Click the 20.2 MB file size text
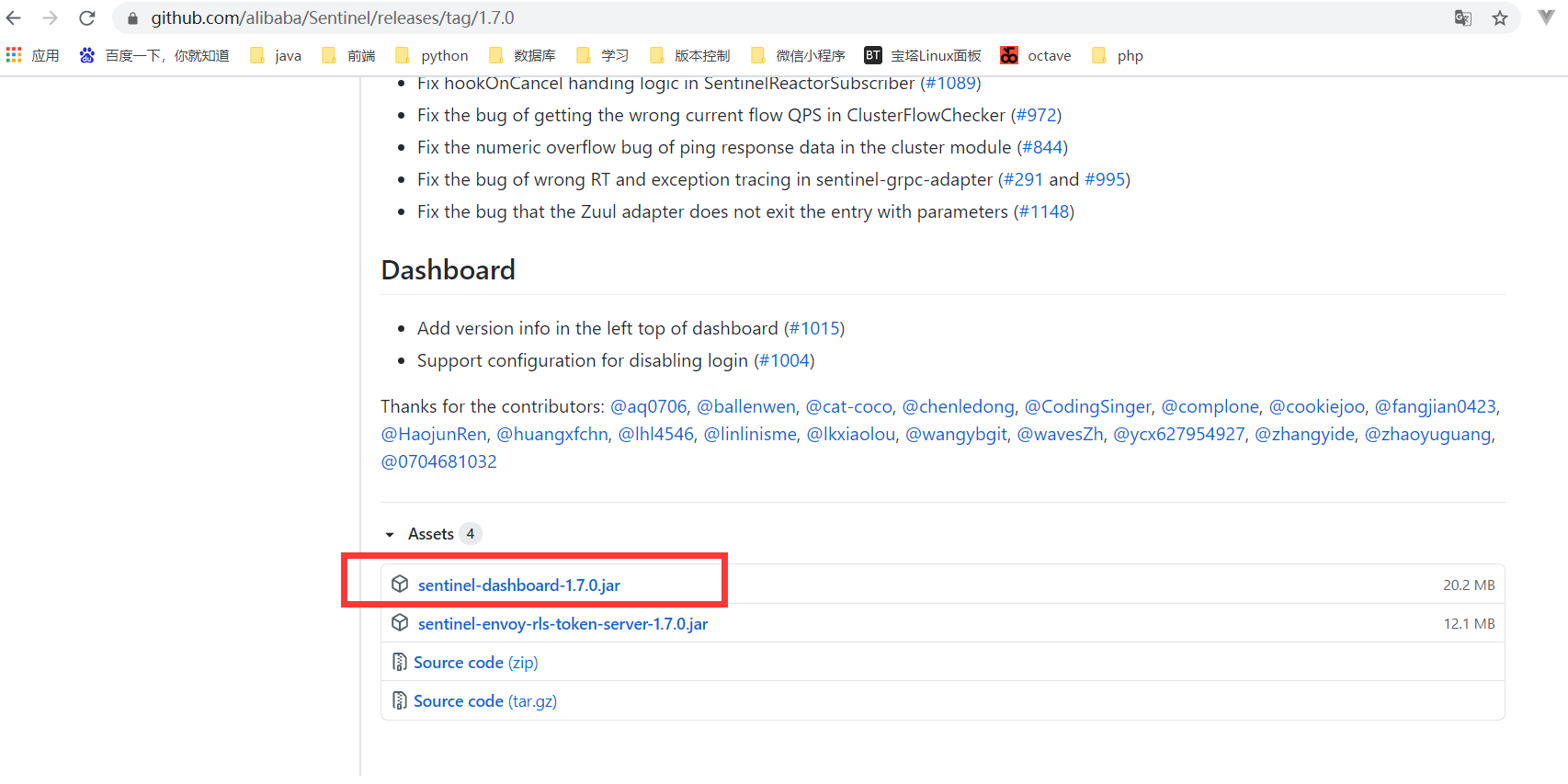The width and height of the screenshot is (1568, 784). point(1469,585)
